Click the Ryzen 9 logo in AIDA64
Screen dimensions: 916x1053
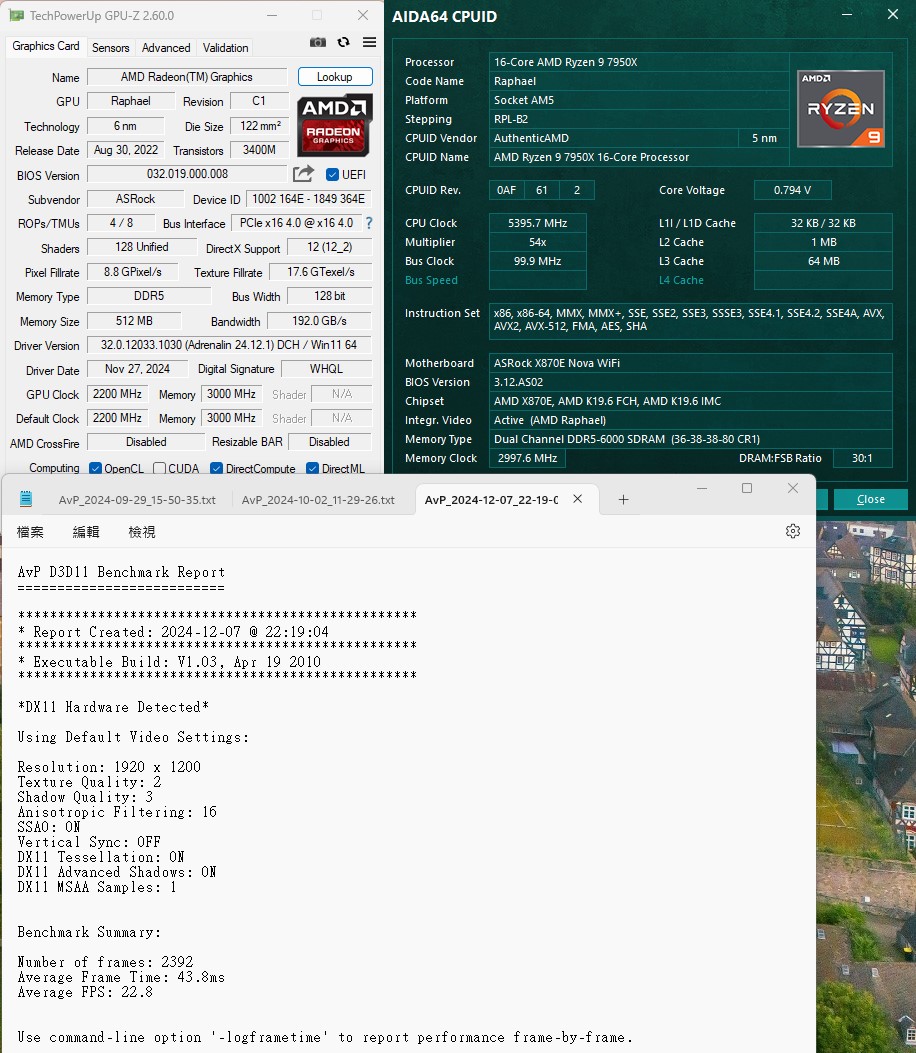(x=841, y=109)
